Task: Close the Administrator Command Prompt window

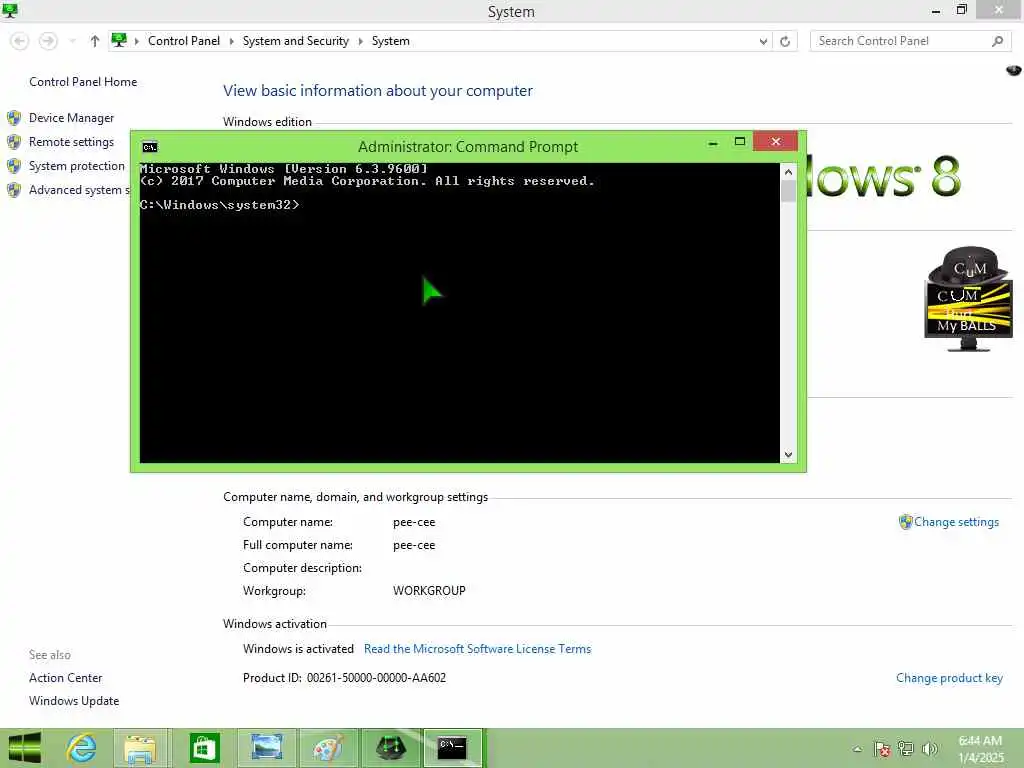Action: (x=775, y=141)
